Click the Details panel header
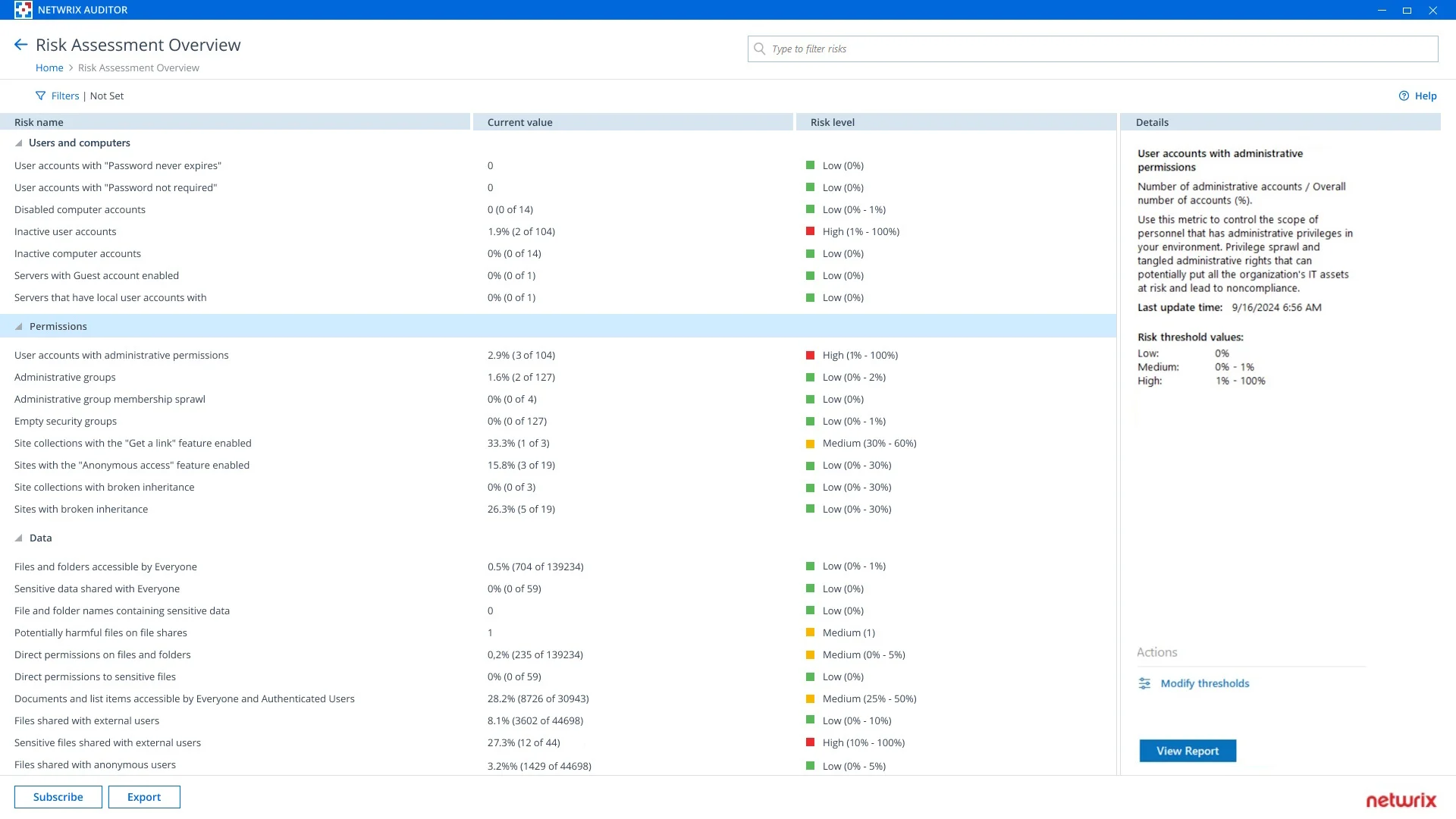This screenshot has height=819, width=1456. 1281,122
